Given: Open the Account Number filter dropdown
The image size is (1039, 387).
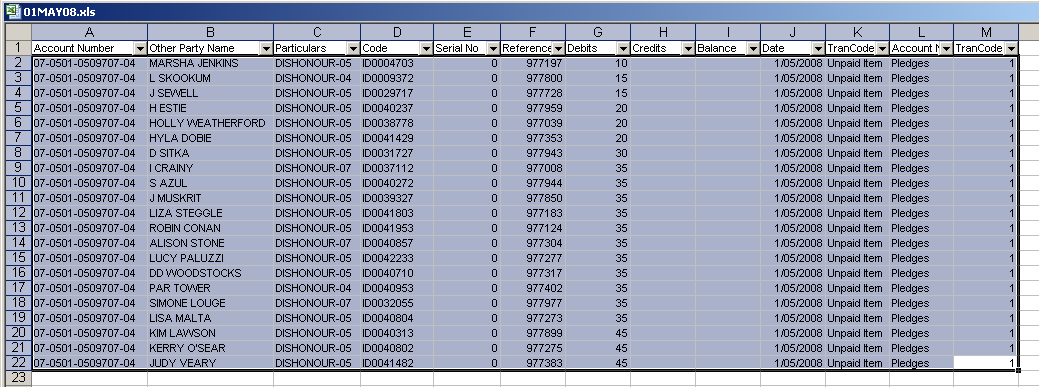Looking at the screenshot, I should (140, 48).
